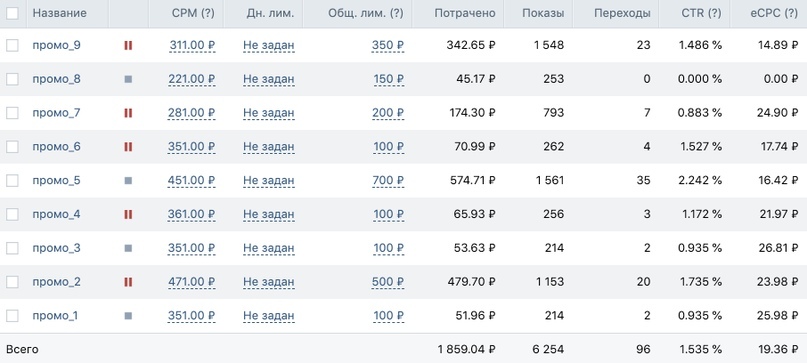The image size is (807, 363).
Task: Edit the 700 ₽ total limit of промо_5
Action: [388, 181]
